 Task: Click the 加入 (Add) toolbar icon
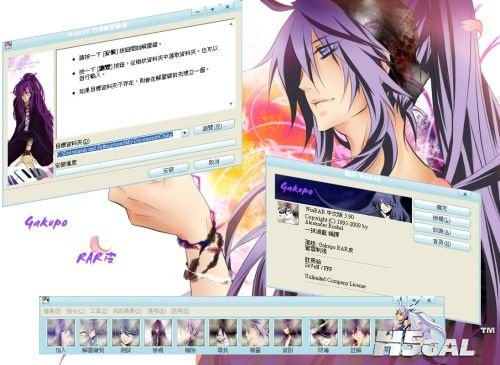[61, 332]
